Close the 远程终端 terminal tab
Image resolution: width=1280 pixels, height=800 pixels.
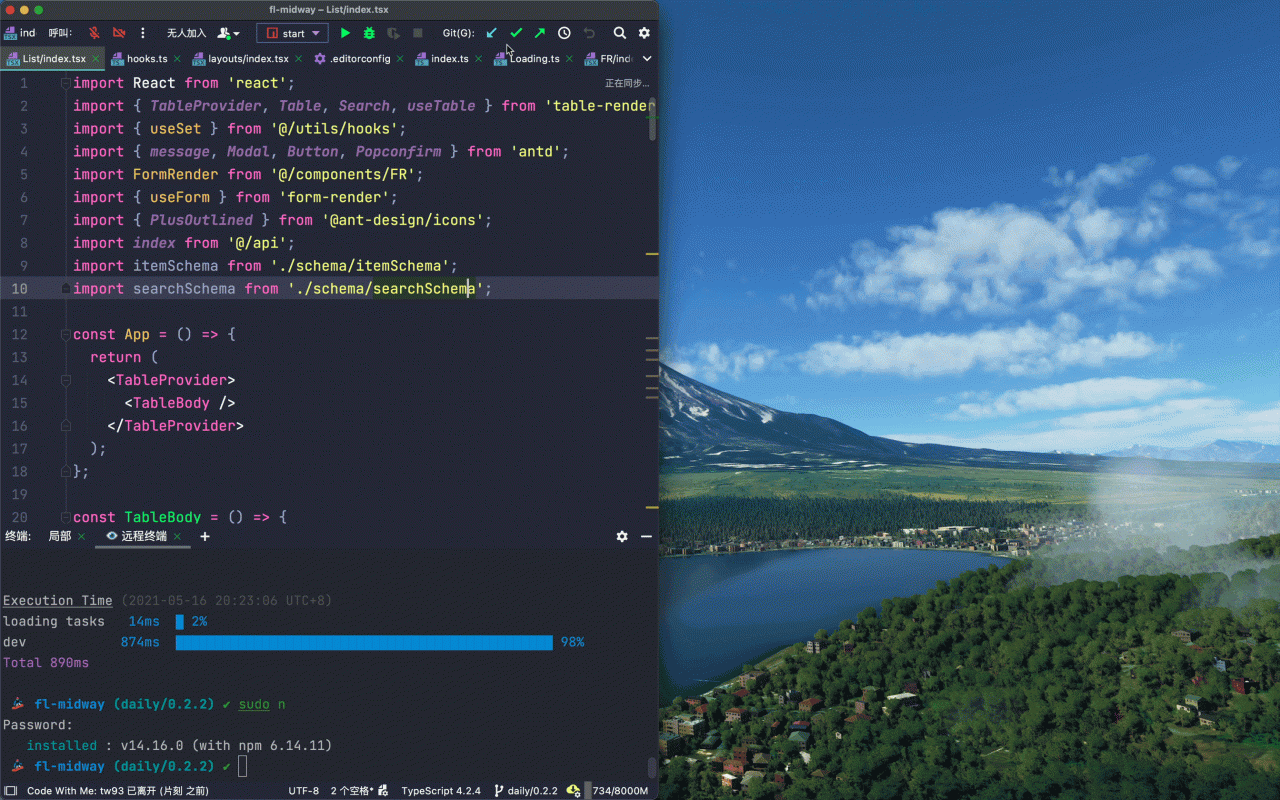coord(178,537)
